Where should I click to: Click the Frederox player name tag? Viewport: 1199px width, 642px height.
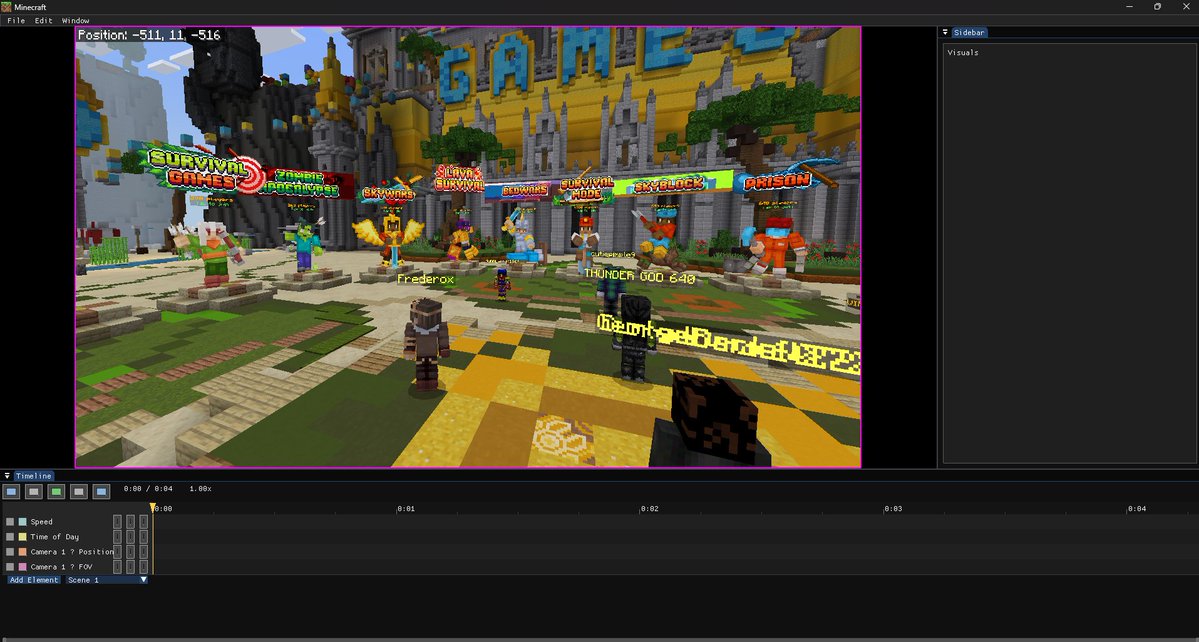click(425, 280)
